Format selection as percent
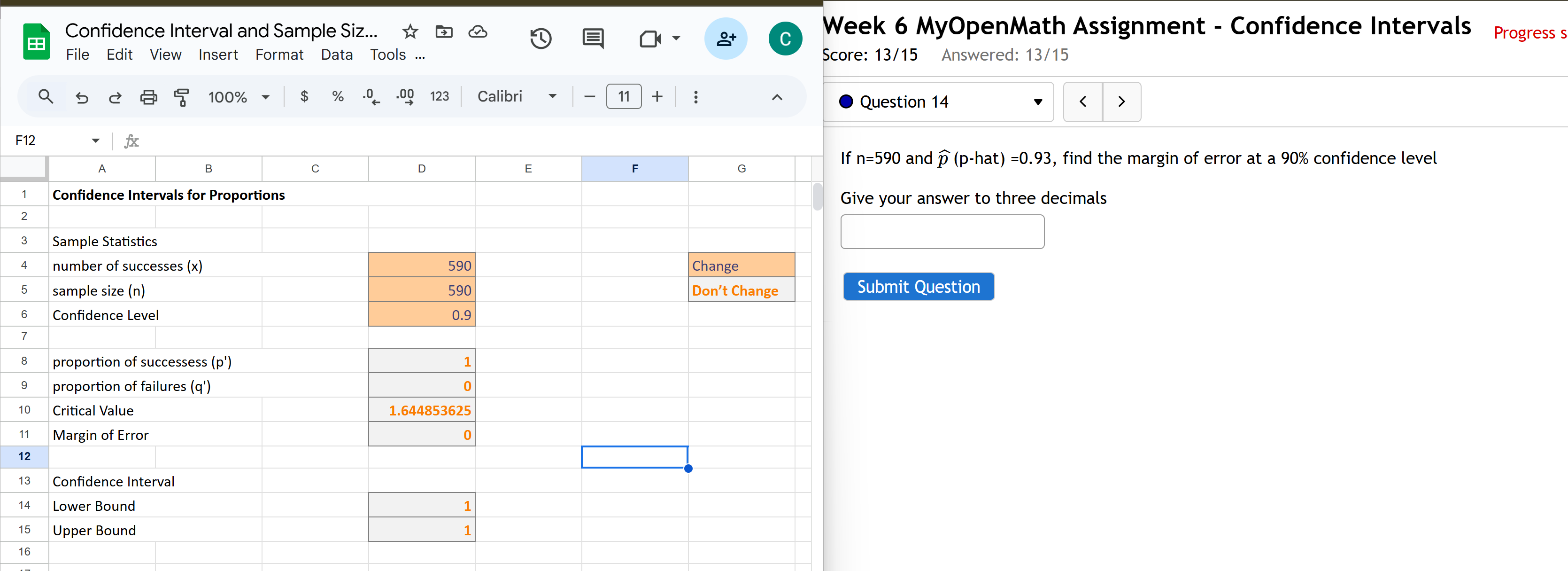This screenshot has width=1568, height=571. pos(337,96)
